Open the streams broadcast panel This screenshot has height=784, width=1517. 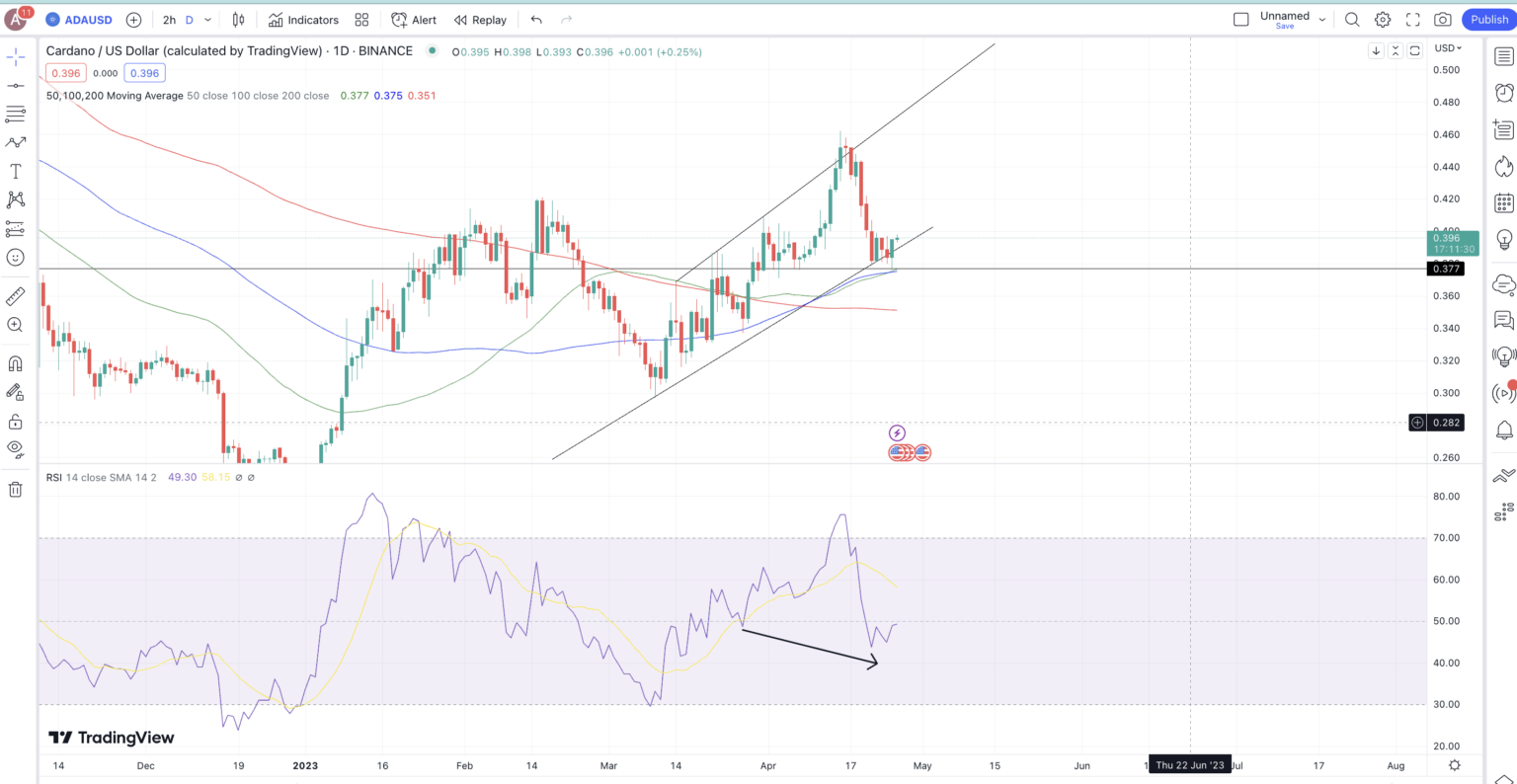(x=1503, y=393)
